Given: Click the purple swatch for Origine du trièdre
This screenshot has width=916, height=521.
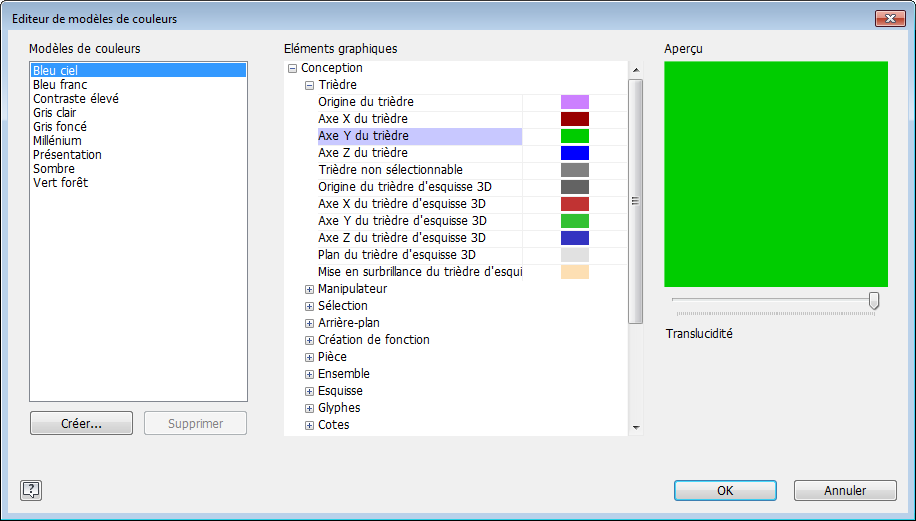Looking at the screenshot, I should tap(575, 102).
